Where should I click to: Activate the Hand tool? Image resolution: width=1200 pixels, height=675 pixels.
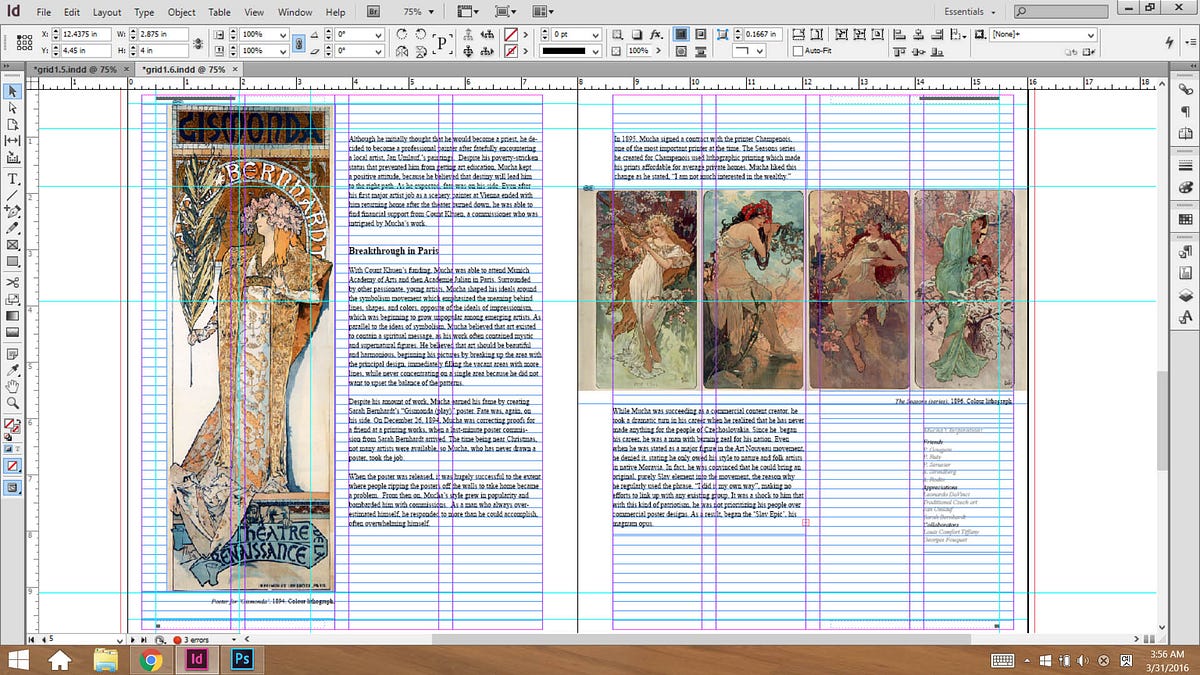12,386
